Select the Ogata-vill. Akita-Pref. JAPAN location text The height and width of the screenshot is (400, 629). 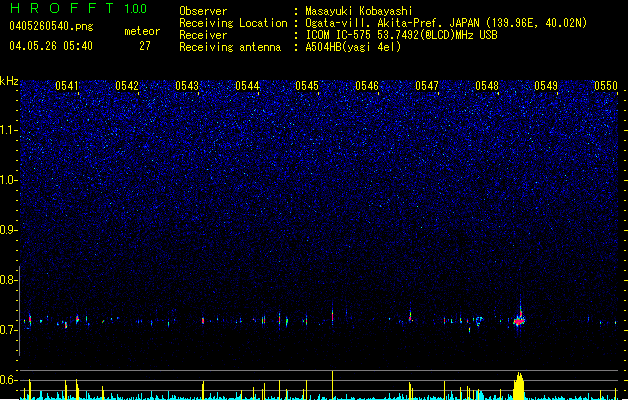click(446, 23)
